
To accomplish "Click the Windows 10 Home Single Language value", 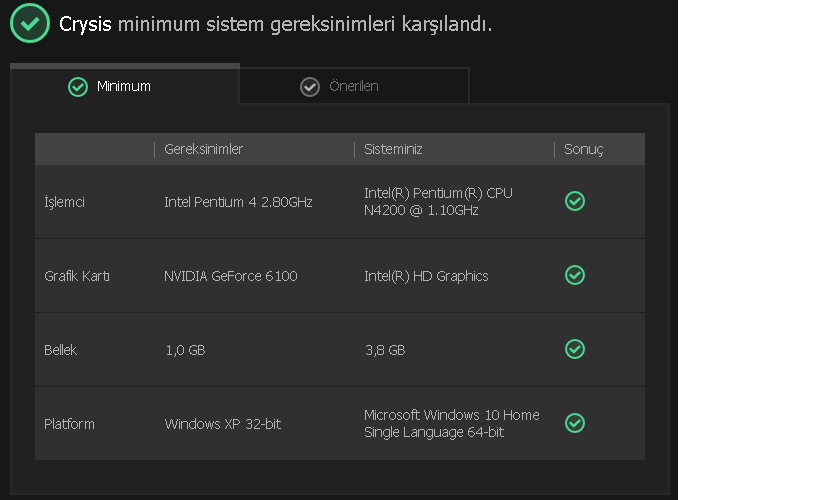I will click(x=452, y=424).
